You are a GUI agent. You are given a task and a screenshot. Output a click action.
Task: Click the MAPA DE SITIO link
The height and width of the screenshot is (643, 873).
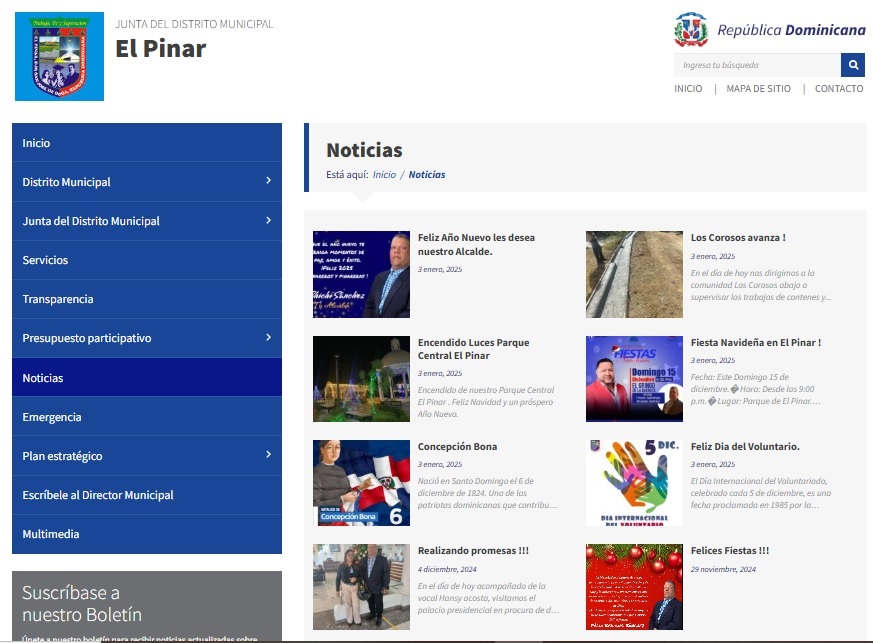click(758, 89)
